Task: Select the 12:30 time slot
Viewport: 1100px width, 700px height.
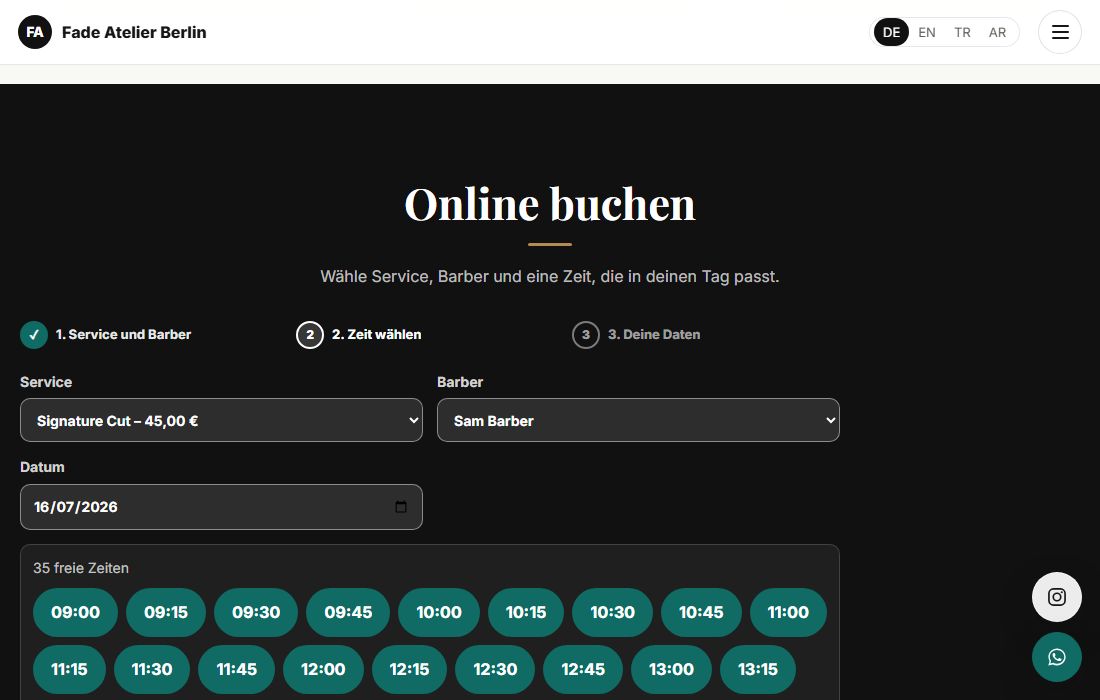Action: coord(495,669)
